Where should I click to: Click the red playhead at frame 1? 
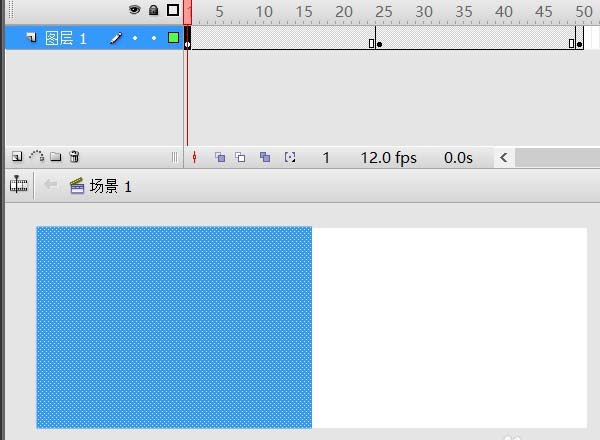[x=188, y=12]
